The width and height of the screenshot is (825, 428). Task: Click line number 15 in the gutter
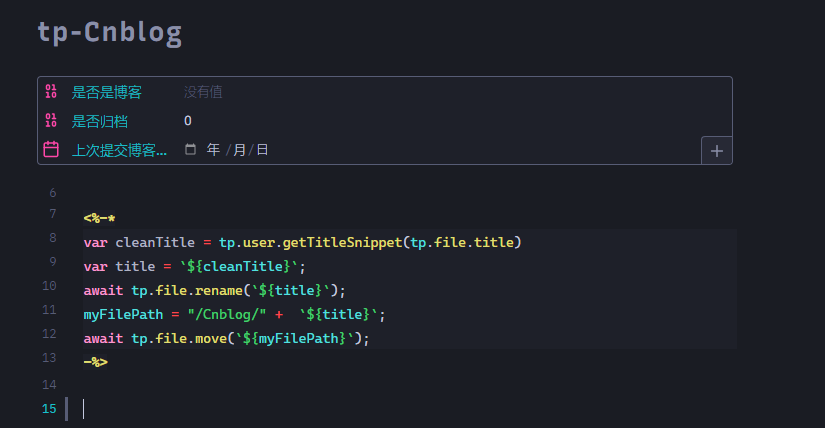(49, 408)
